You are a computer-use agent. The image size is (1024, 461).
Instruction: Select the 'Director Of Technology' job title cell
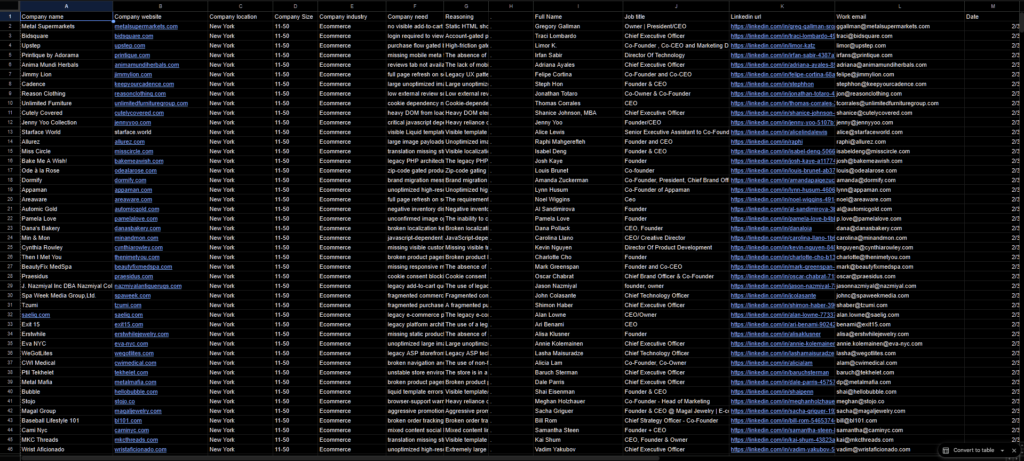point(676,55)
